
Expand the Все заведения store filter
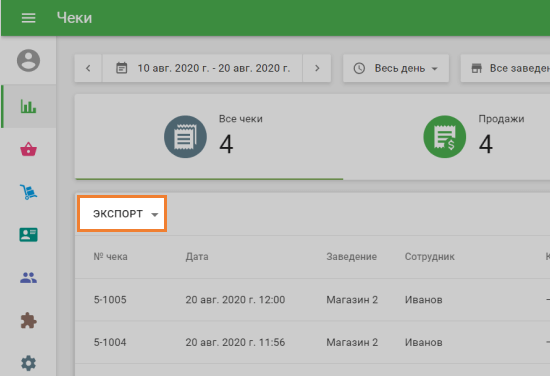tap(505, 68)
